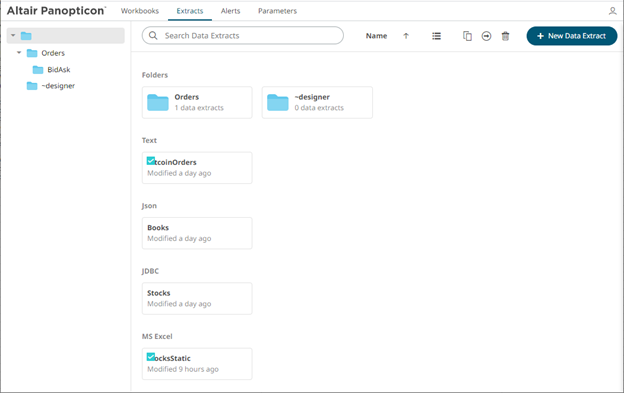The image size is (624, 393).
Task: Open the Name sort dropdown
Action: pos(376,36)
